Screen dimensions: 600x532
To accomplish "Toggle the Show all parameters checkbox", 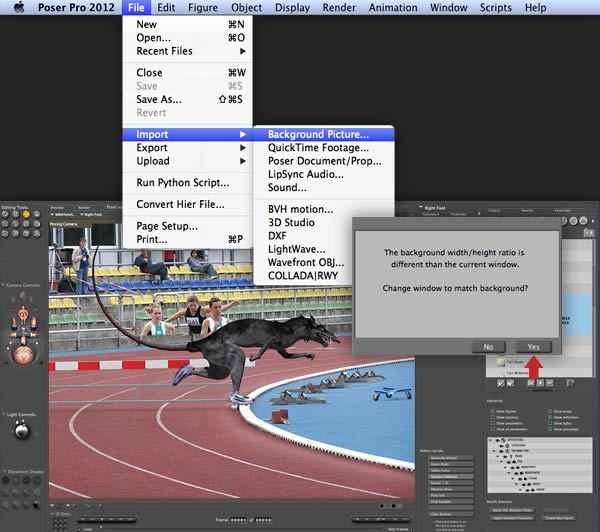I will click(493, 429).
